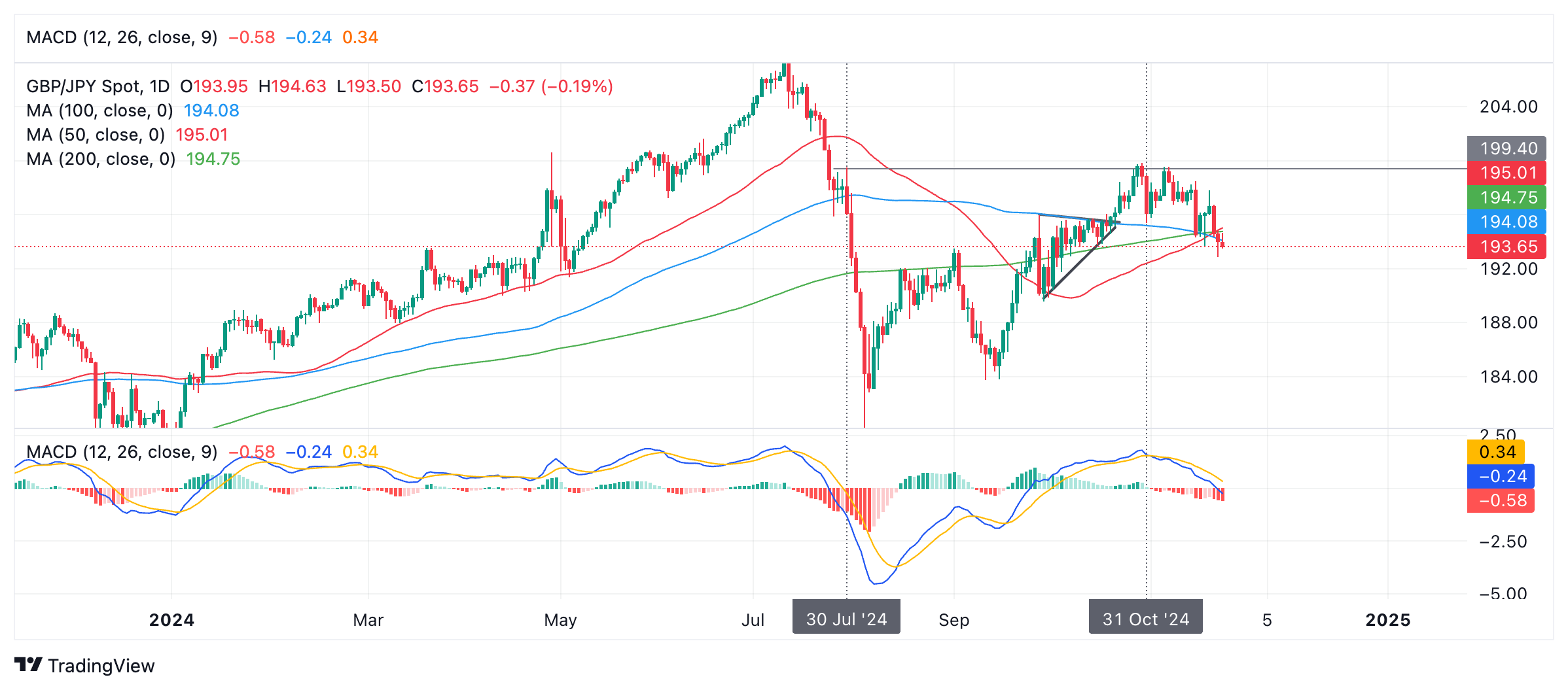1568x690 pixels.
Task: Select the GBP/JPY Spot 1D legend title
Action: (98, 86)
